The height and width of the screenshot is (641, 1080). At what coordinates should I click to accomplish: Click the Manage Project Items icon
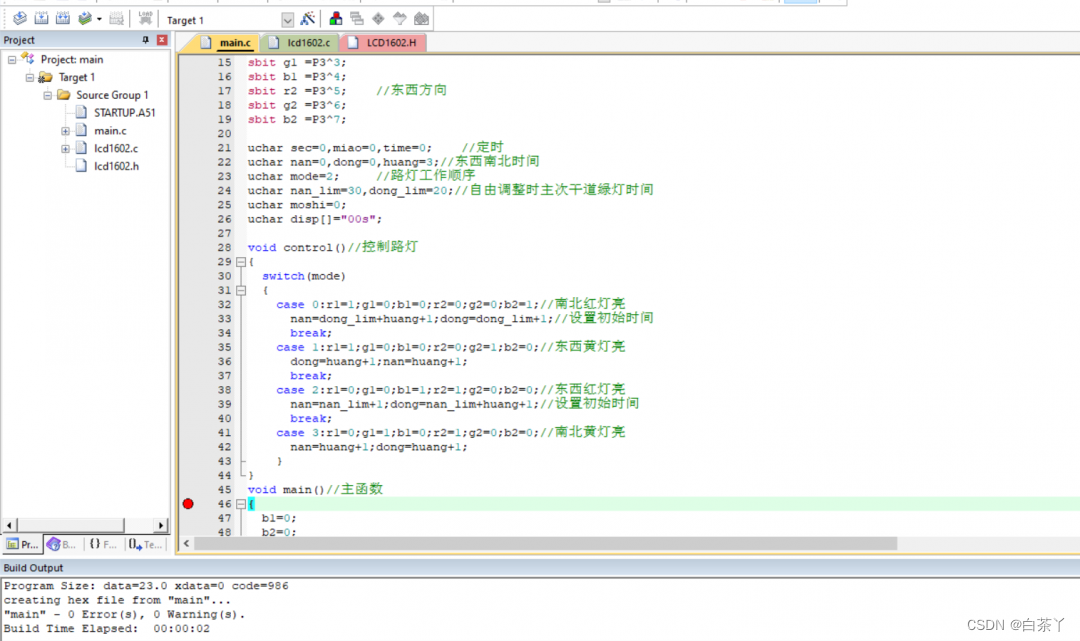[335, 19]
